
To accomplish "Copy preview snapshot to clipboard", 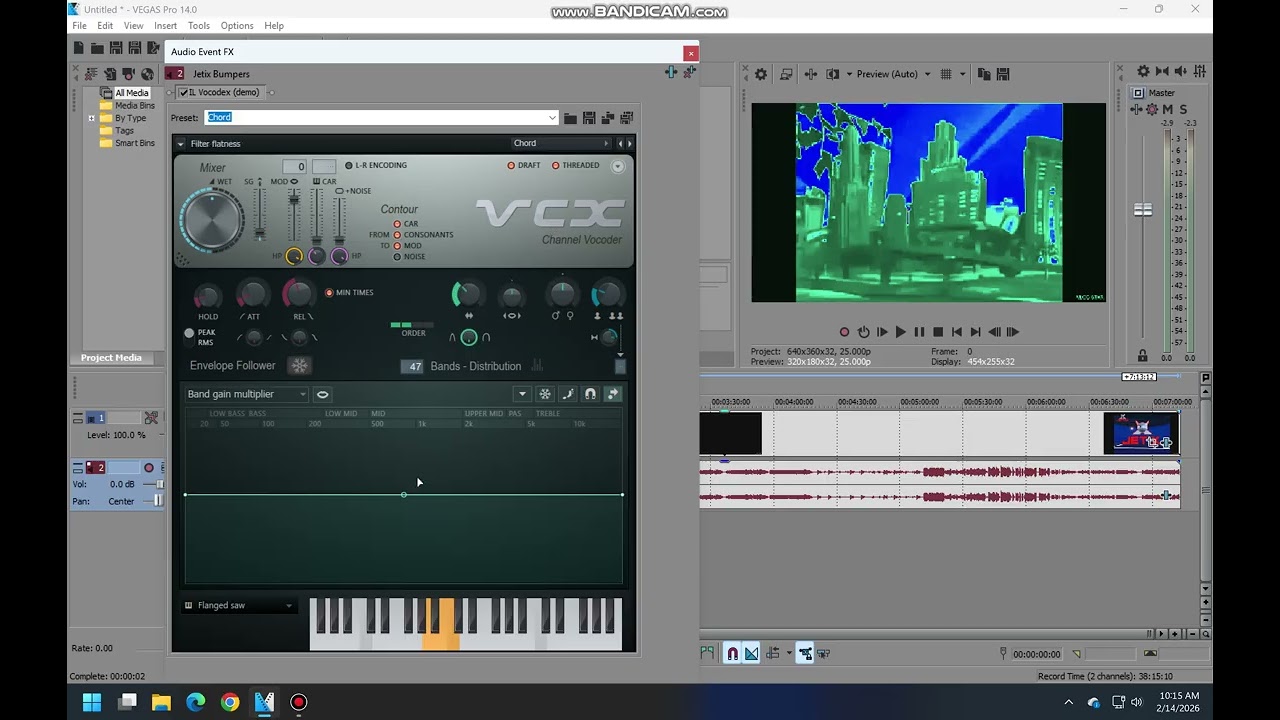I will 984,74.
